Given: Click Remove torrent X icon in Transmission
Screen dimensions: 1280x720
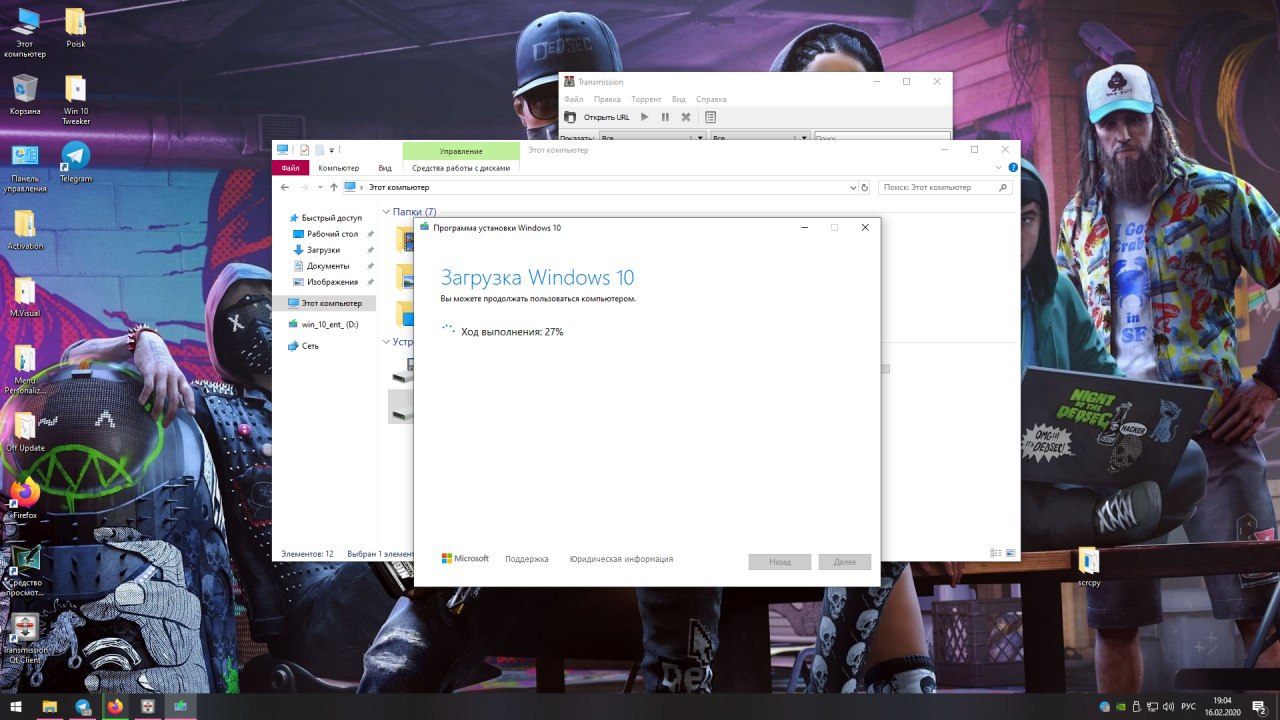Looking at the screenshot, I should coord(686,117).
